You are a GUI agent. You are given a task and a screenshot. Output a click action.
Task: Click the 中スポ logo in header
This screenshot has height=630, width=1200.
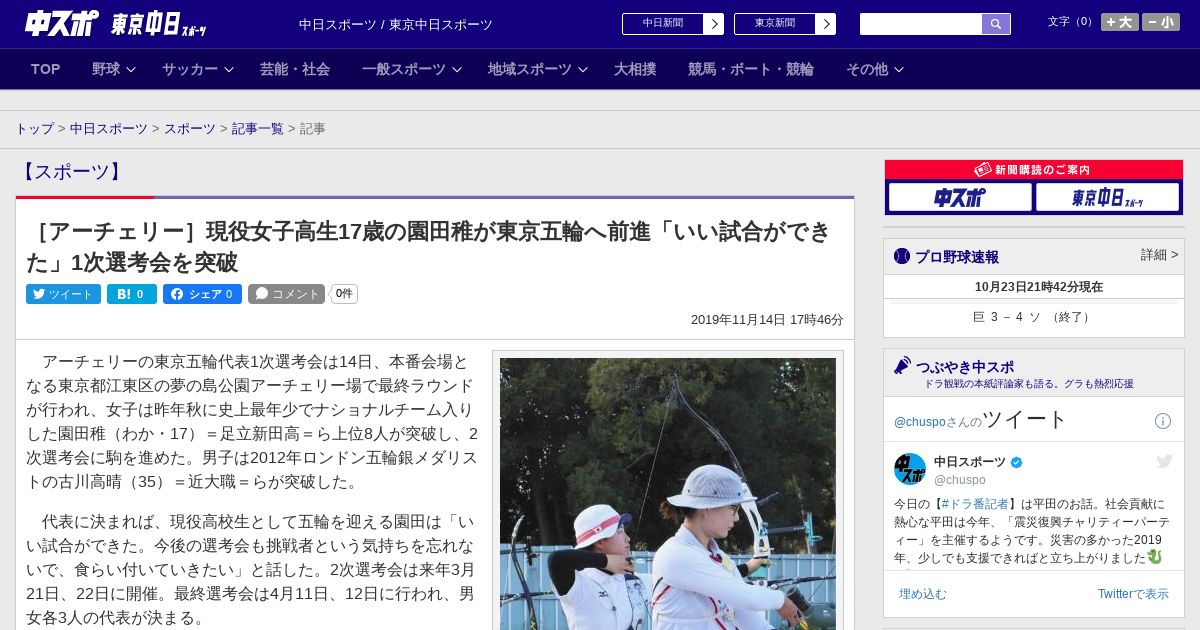click(x=62, y=23)
